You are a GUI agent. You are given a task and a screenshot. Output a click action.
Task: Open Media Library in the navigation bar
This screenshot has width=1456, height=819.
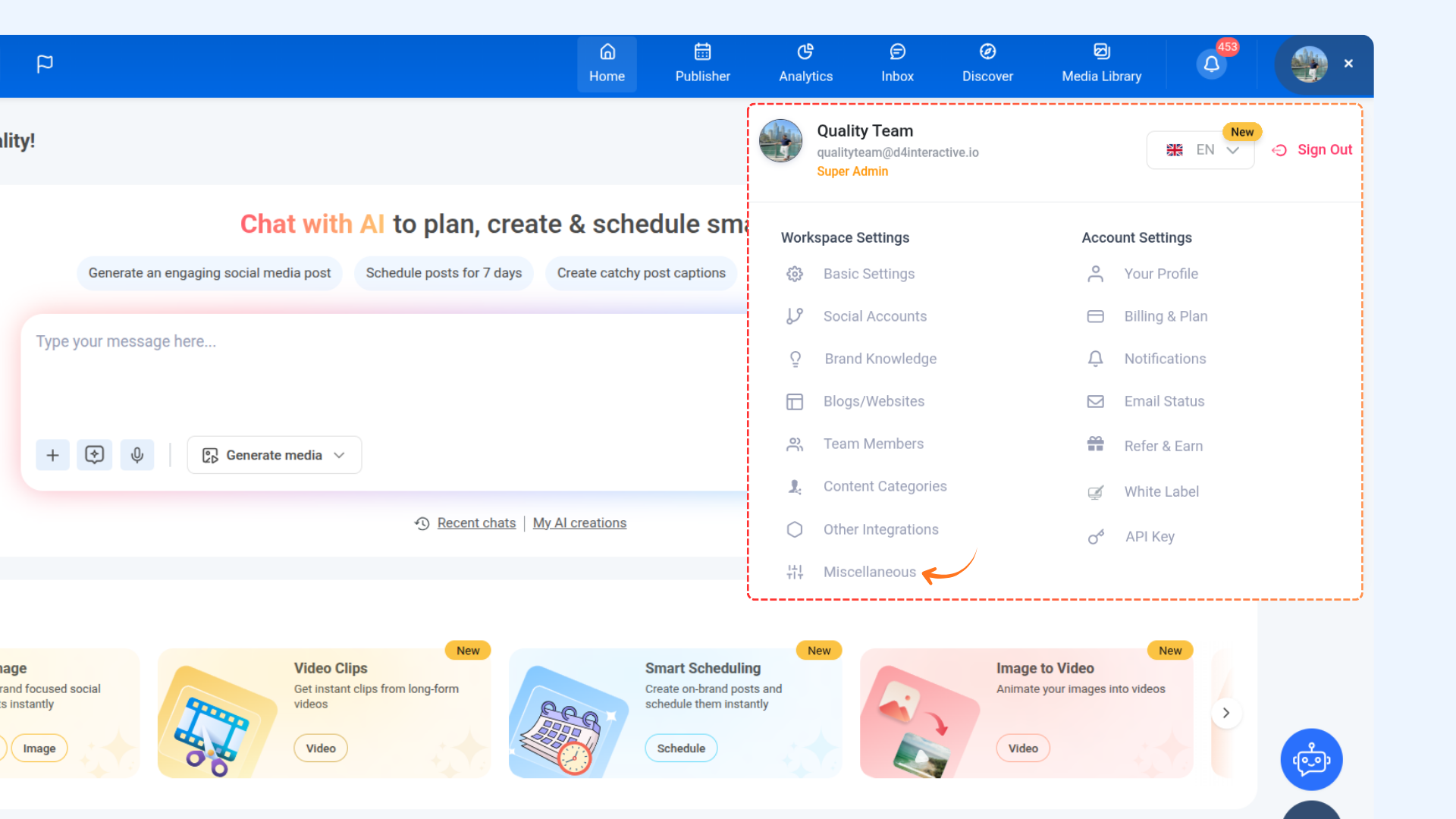click(1101, 64)
